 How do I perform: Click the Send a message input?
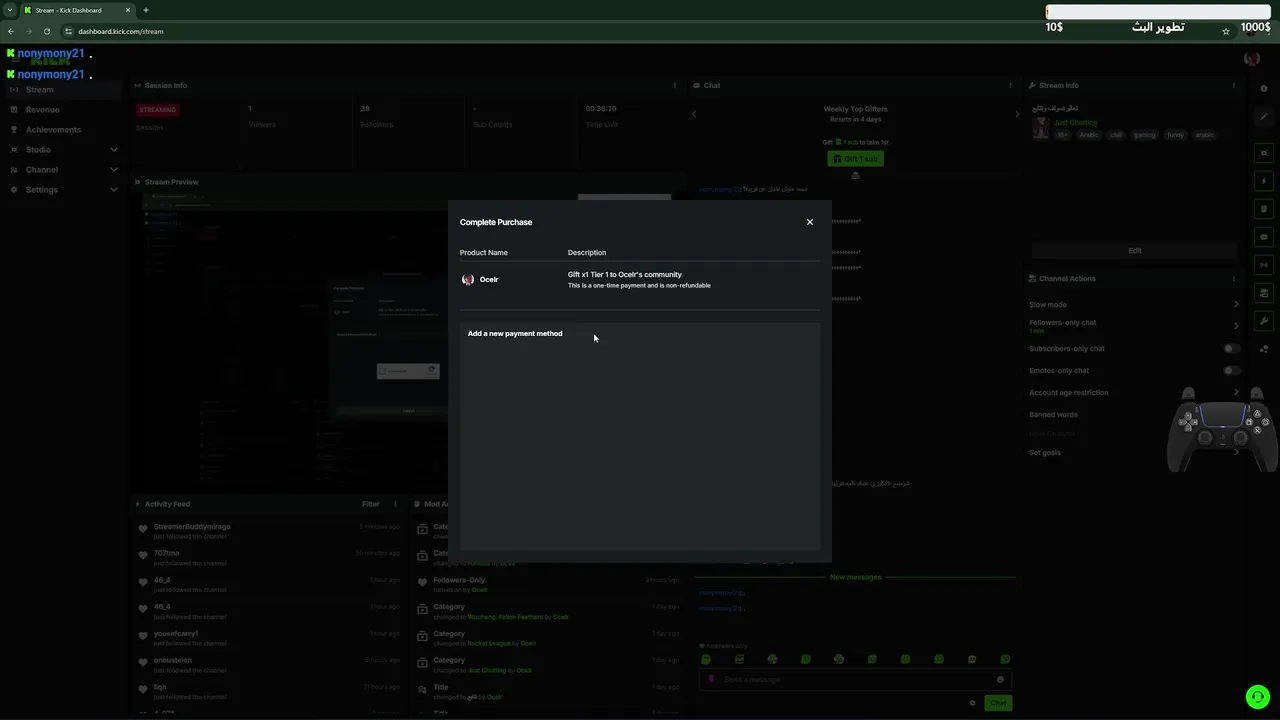855,680
